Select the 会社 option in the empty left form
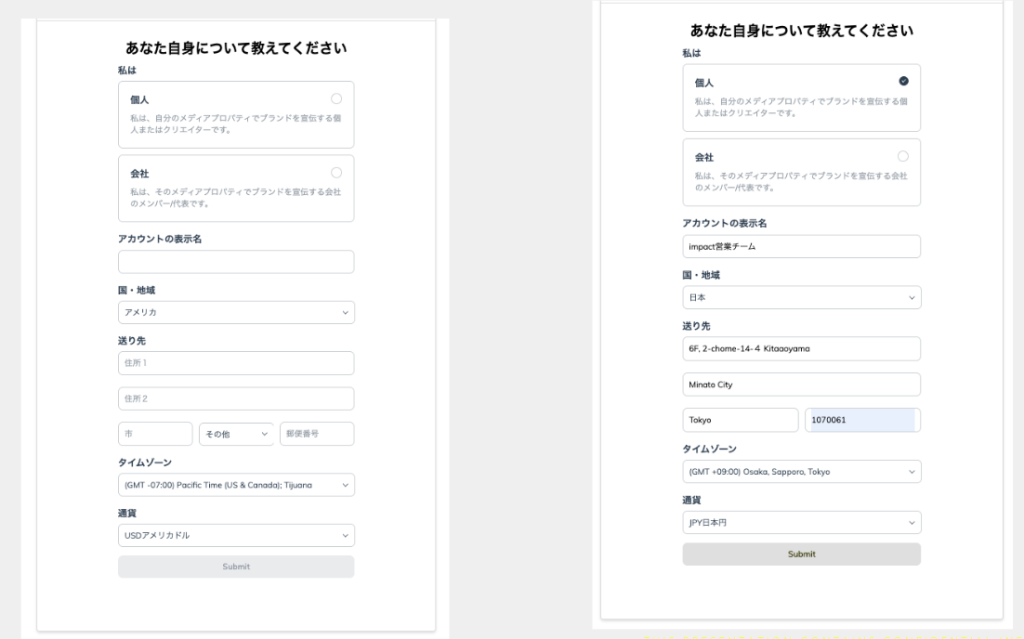This screenshot has height=639, width=1024. [336, 172]
